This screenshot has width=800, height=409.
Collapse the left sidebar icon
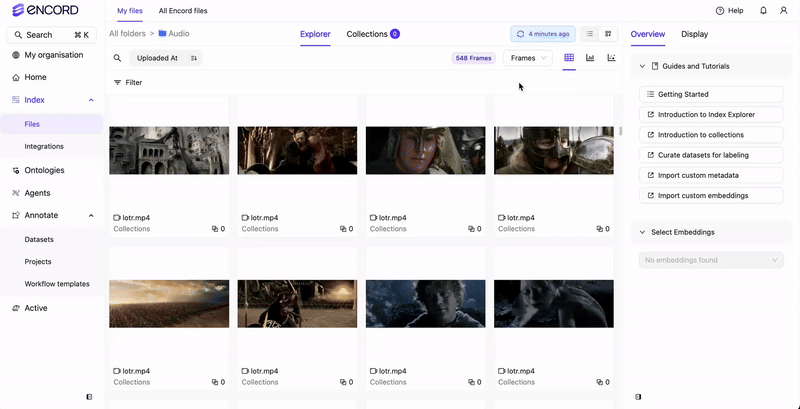click(89, 397)
